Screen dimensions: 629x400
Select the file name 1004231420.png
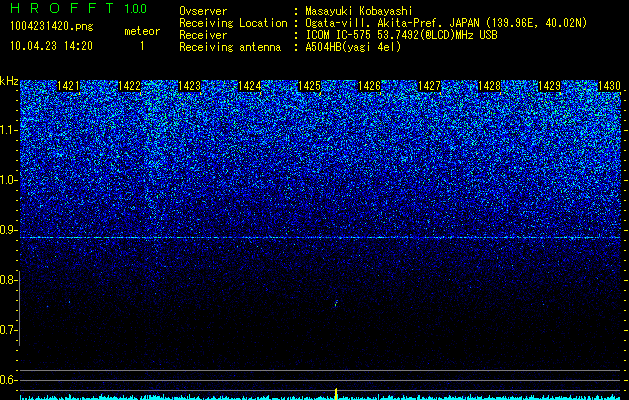pyautogui.click(x=51, y=26)
